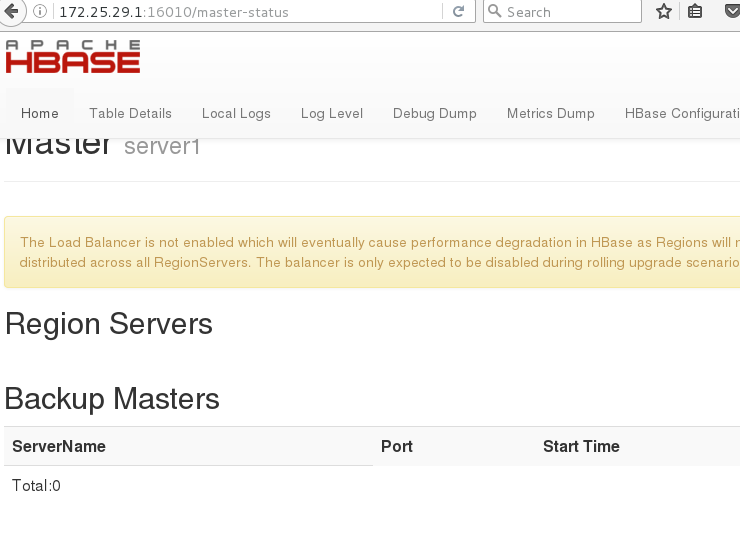Image resolution: width=740 pixels, height=549 pixels.
Task: Open the site information icon in the address bar
Action: click(x=40, y=11)
